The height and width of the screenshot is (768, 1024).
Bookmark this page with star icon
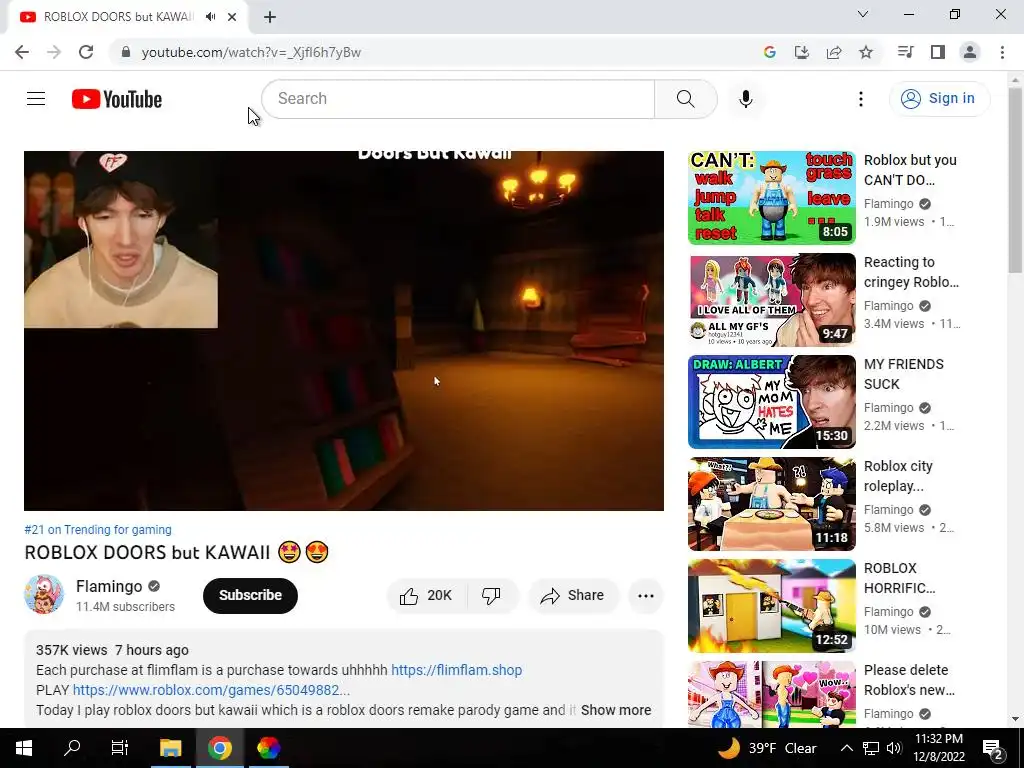coord(866,52)
